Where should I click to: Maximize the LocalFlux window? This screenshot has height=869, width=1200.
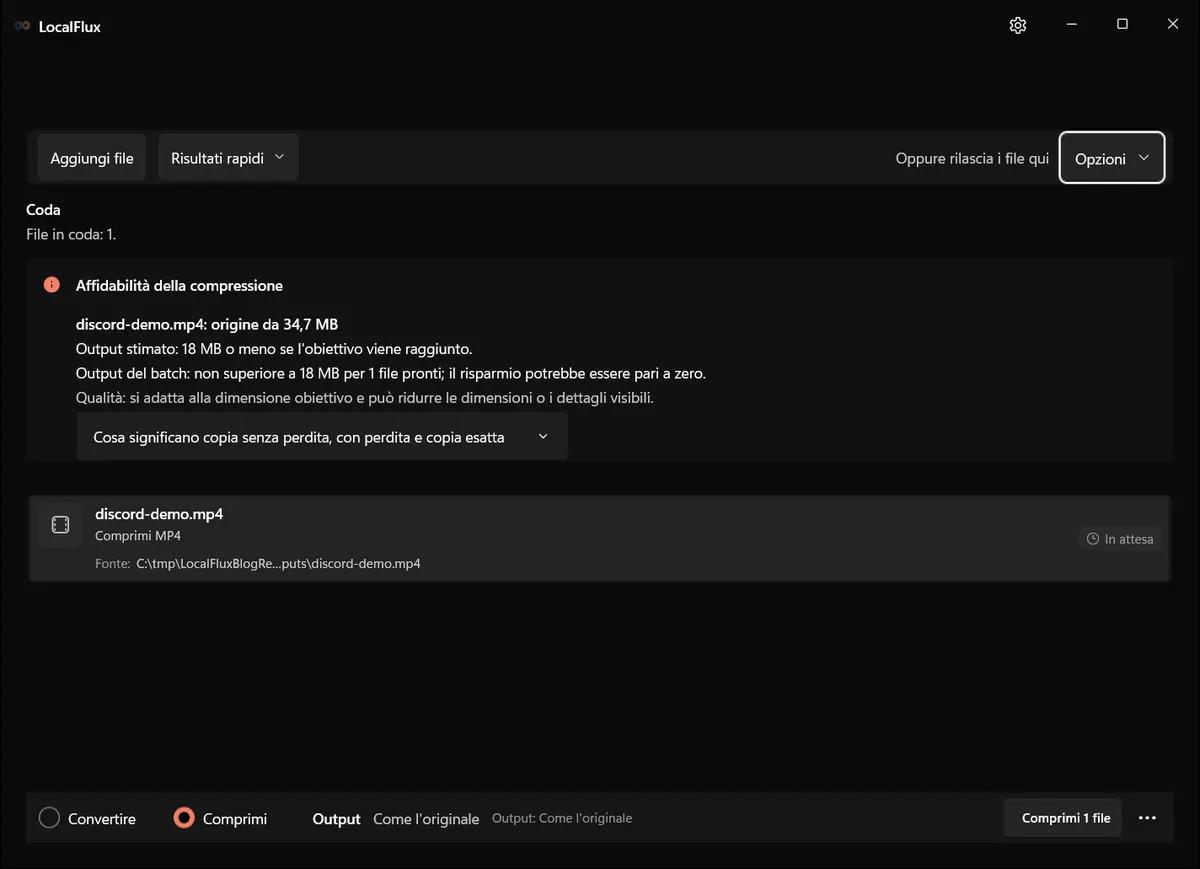coord(1122,25)
